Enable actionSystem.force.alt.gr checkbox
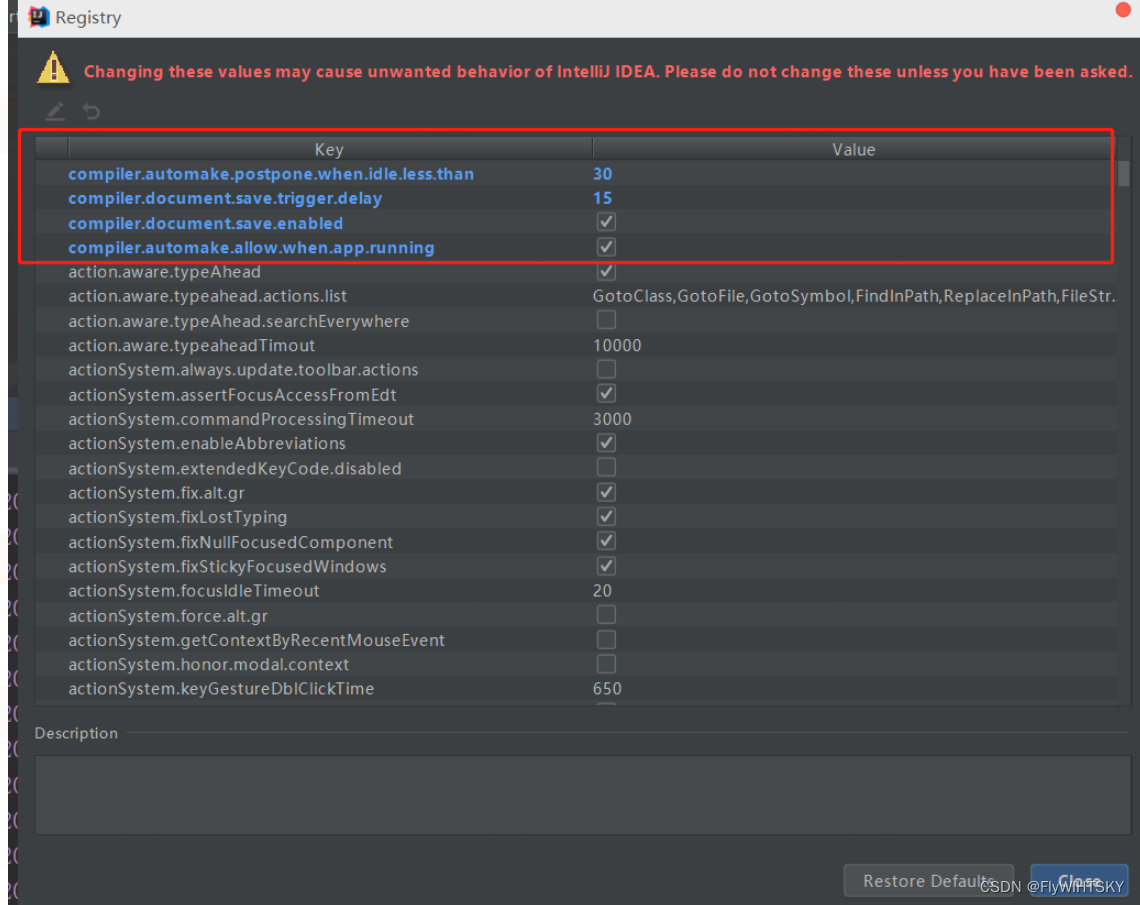 coord(606,615)
